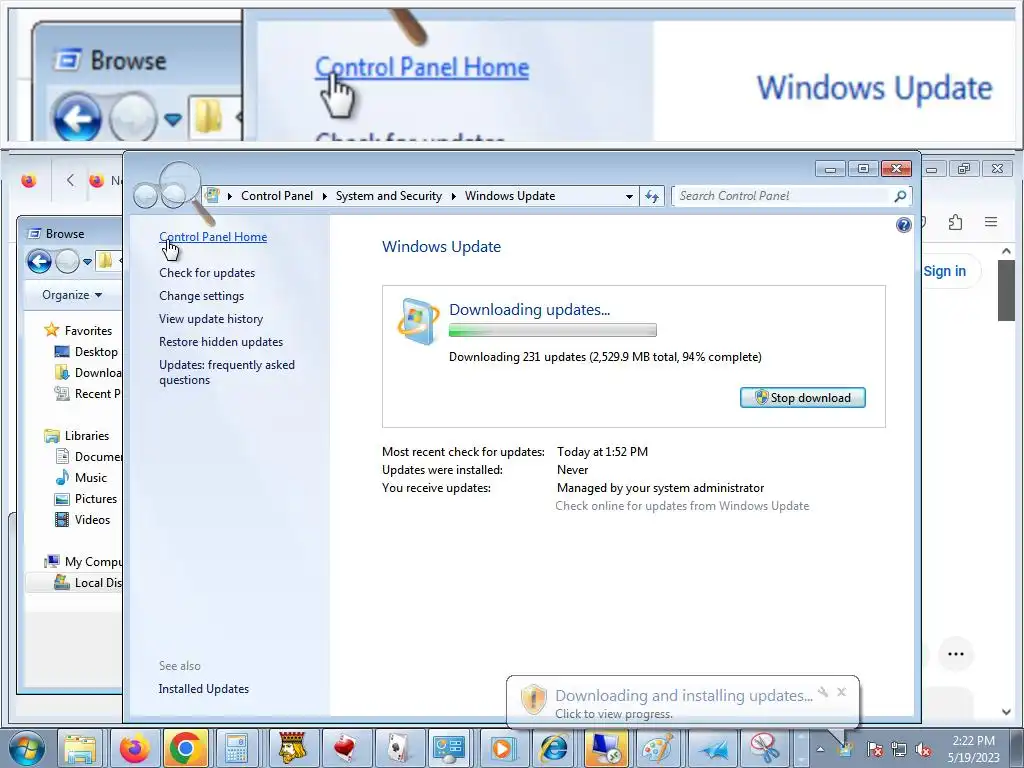Image resolution: width=1024 pixels, height=768 pixels.
Task: Expand arrow after Control Panel breadcrumb
Action: 325,196
